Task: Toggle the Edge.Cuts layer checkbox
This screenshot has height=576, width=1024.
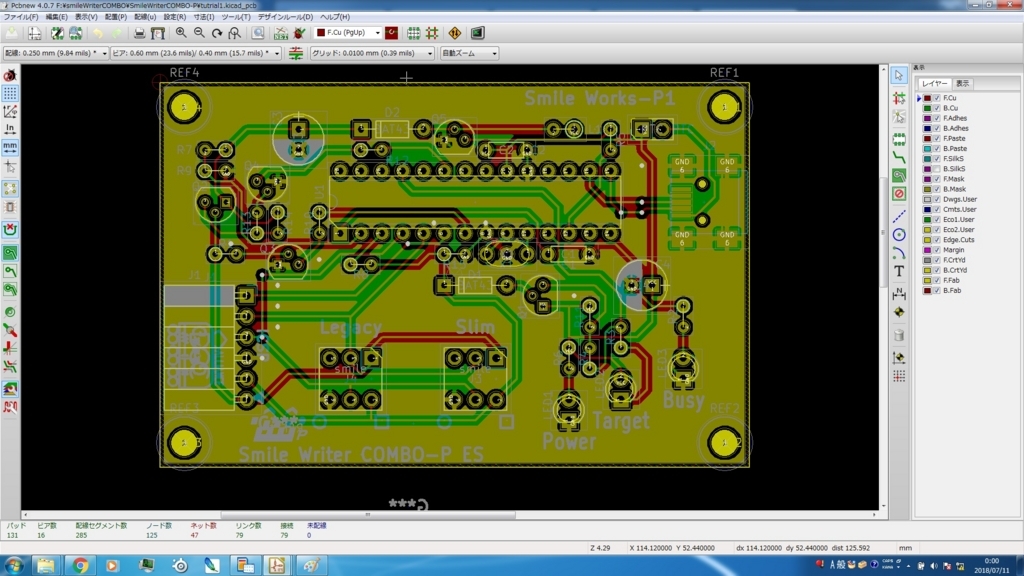Action: point(937,240)
